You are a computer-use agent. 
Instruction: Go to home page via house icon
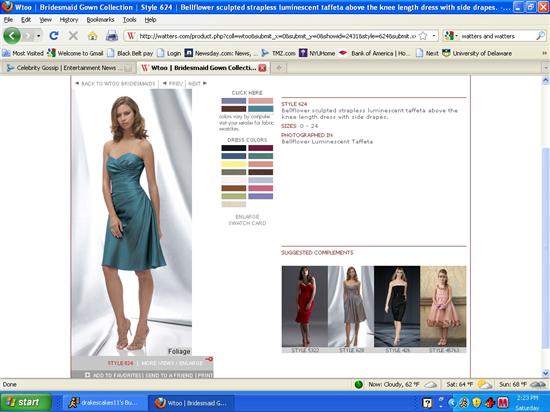point(93,36)
